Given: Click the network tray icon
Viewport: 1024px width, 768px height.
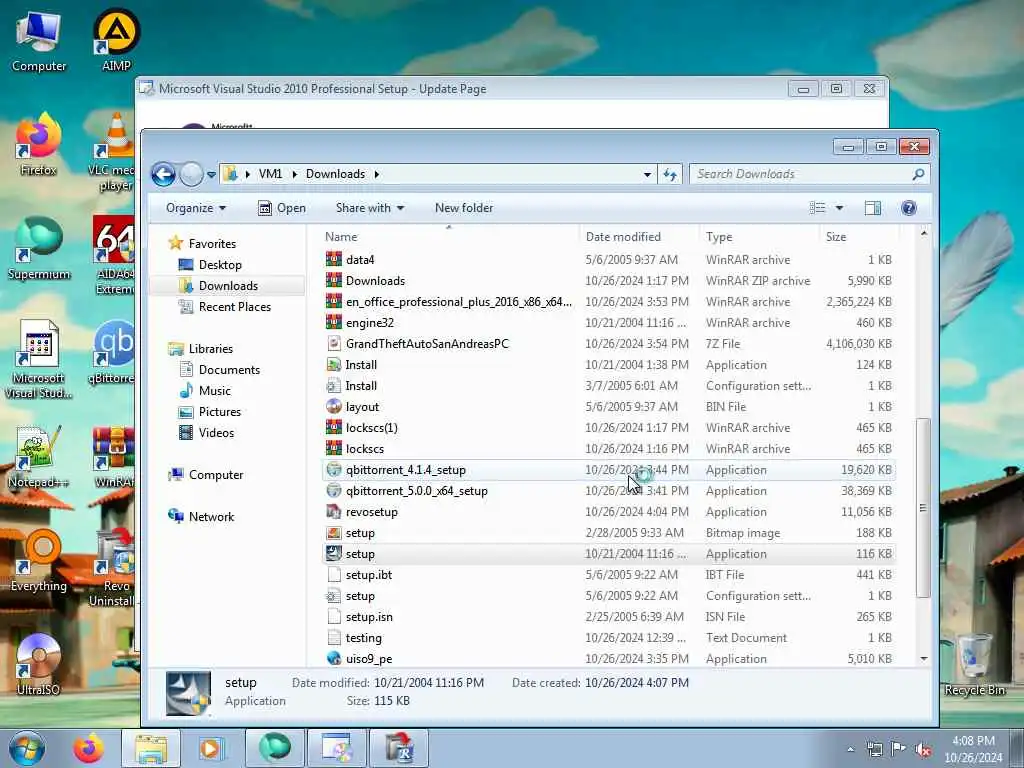Looking at the screenshot, I should click(x=874, y=749).
